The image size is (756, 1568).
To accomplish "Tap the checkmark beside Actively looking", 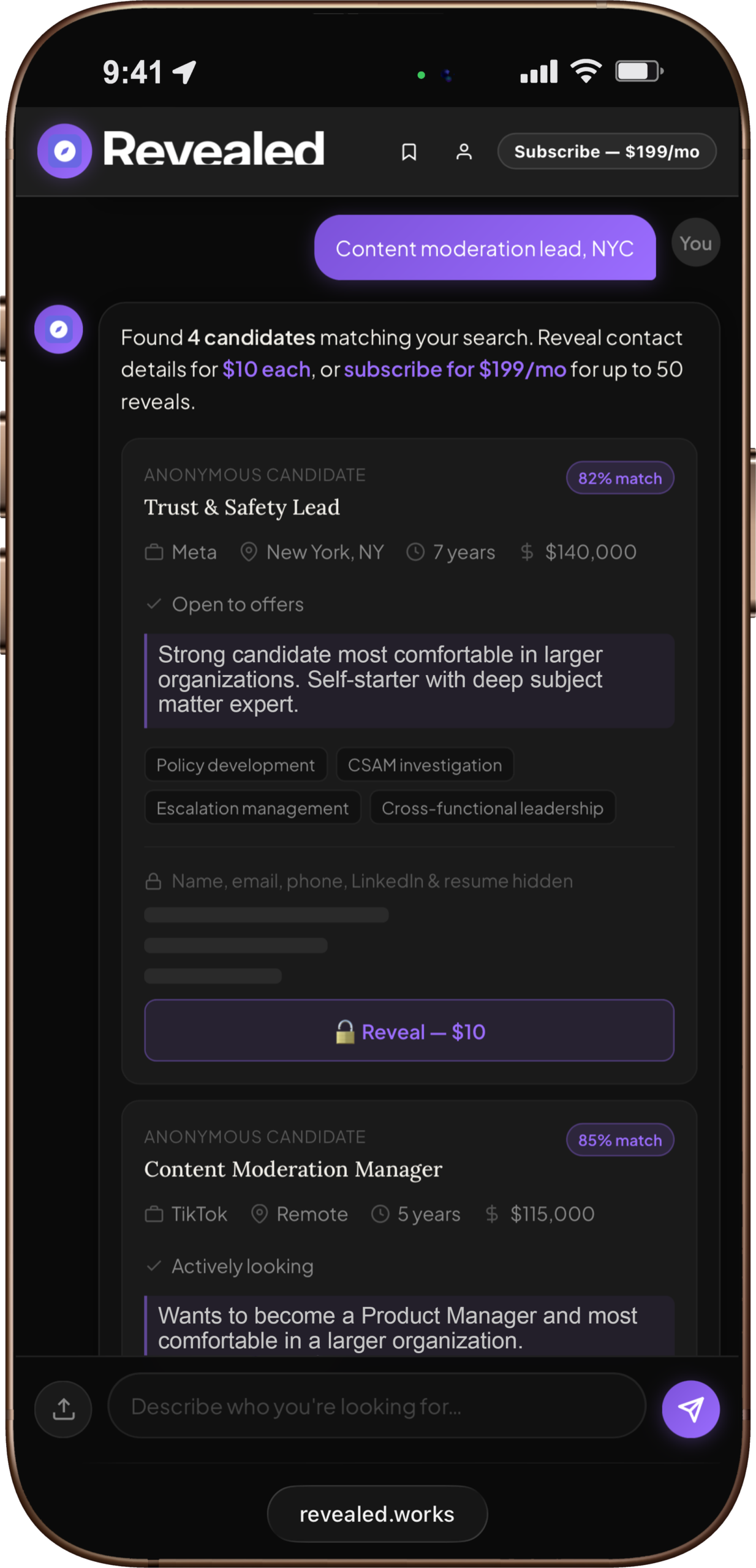I will pos(154,1267).
